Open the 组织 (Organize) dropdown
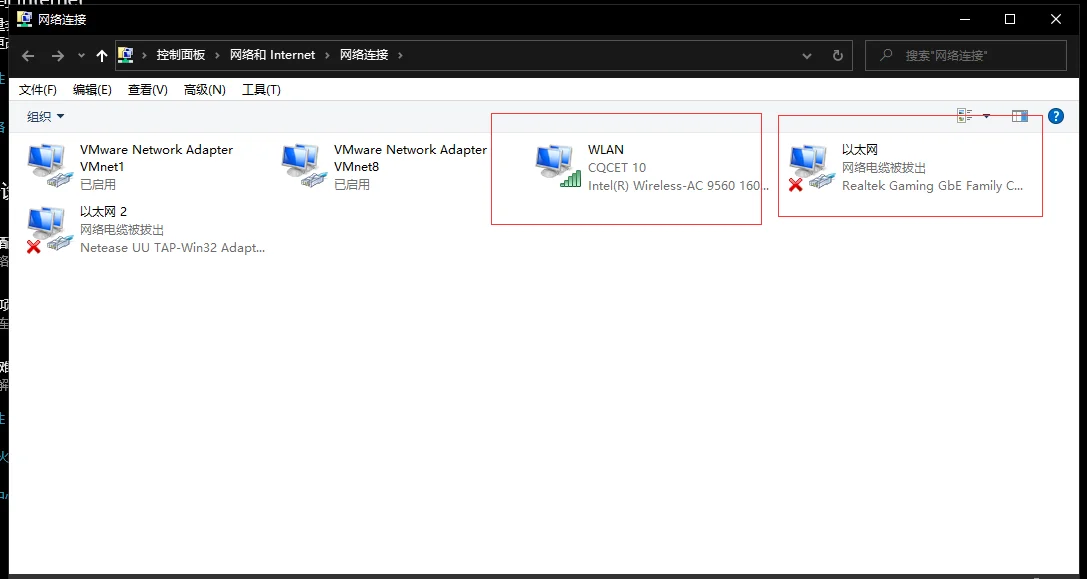Image resolution: width=1087 pixels, height=579 pixels. point(44,115)
